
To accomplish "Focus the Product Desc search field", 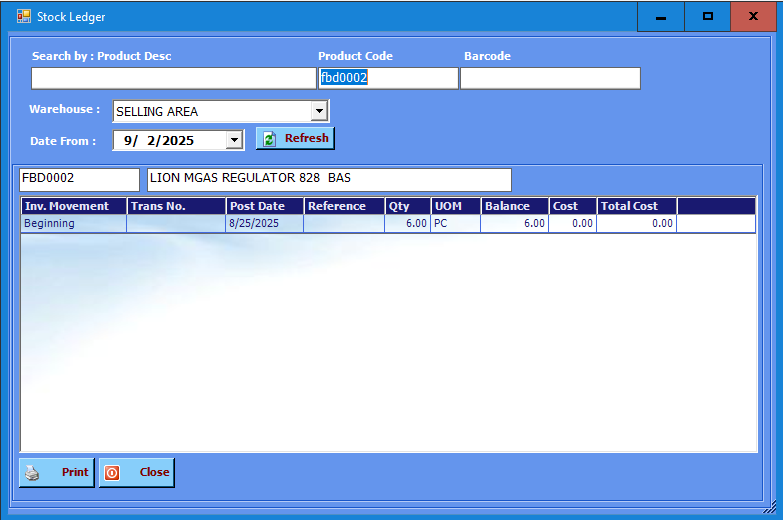I will (173, 78).
